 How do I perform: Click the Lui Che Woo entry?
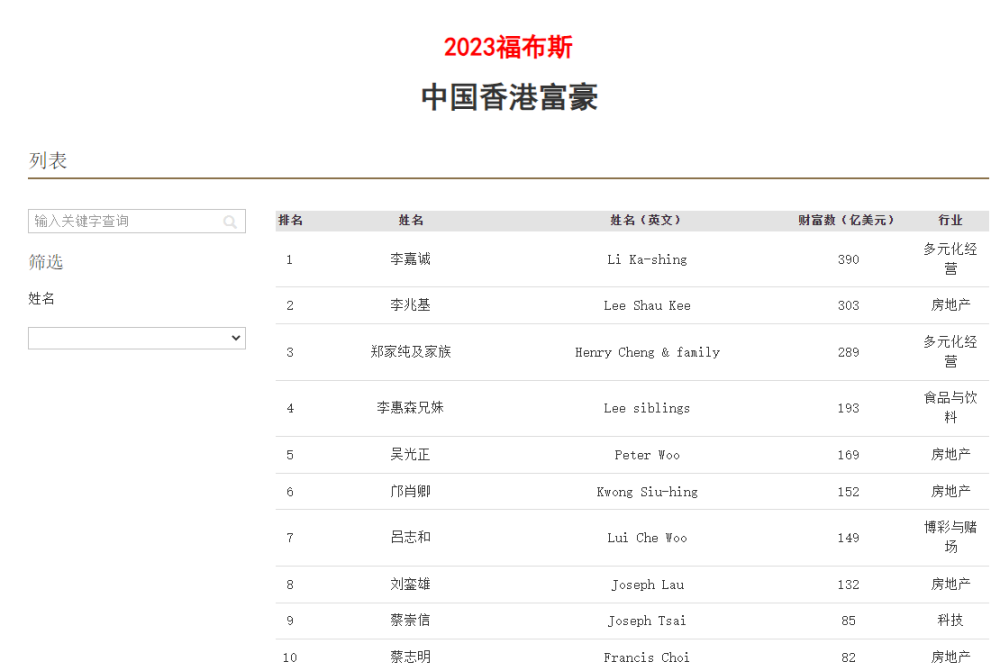647,538
